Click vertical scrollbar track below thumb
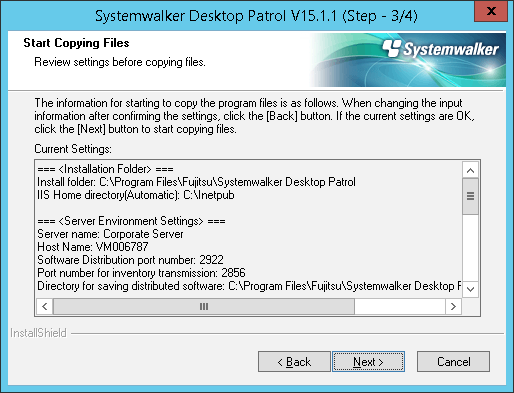Image resolution: width=514 pixels, height=393 pixels. [470, 248]
